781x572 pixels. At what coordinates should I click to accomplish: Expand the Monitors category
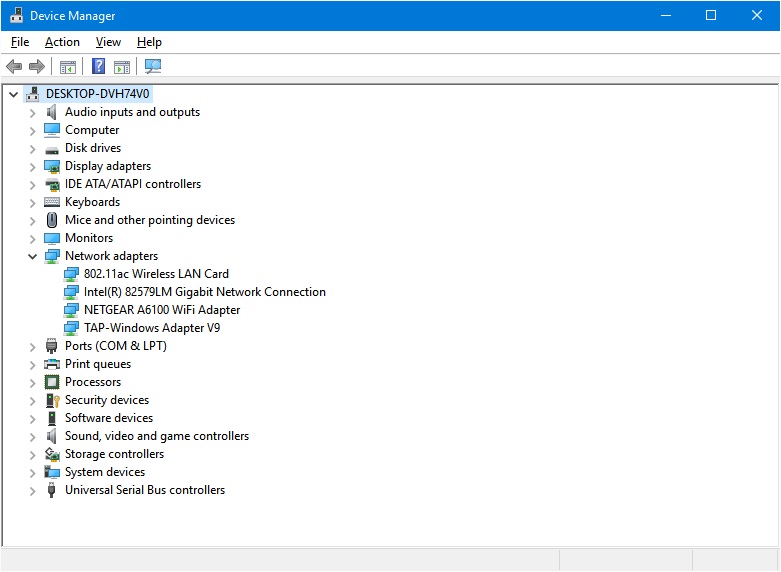coord(32,239)
